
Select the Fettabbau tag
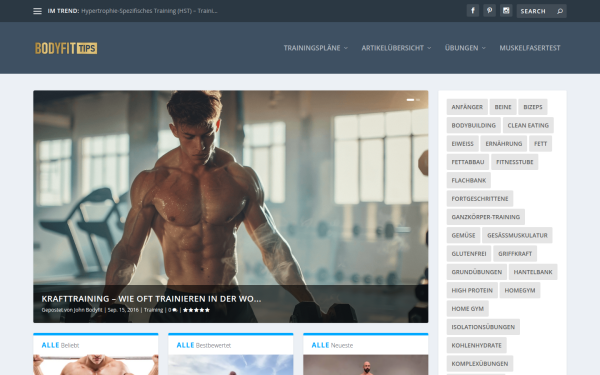(468, 162)
